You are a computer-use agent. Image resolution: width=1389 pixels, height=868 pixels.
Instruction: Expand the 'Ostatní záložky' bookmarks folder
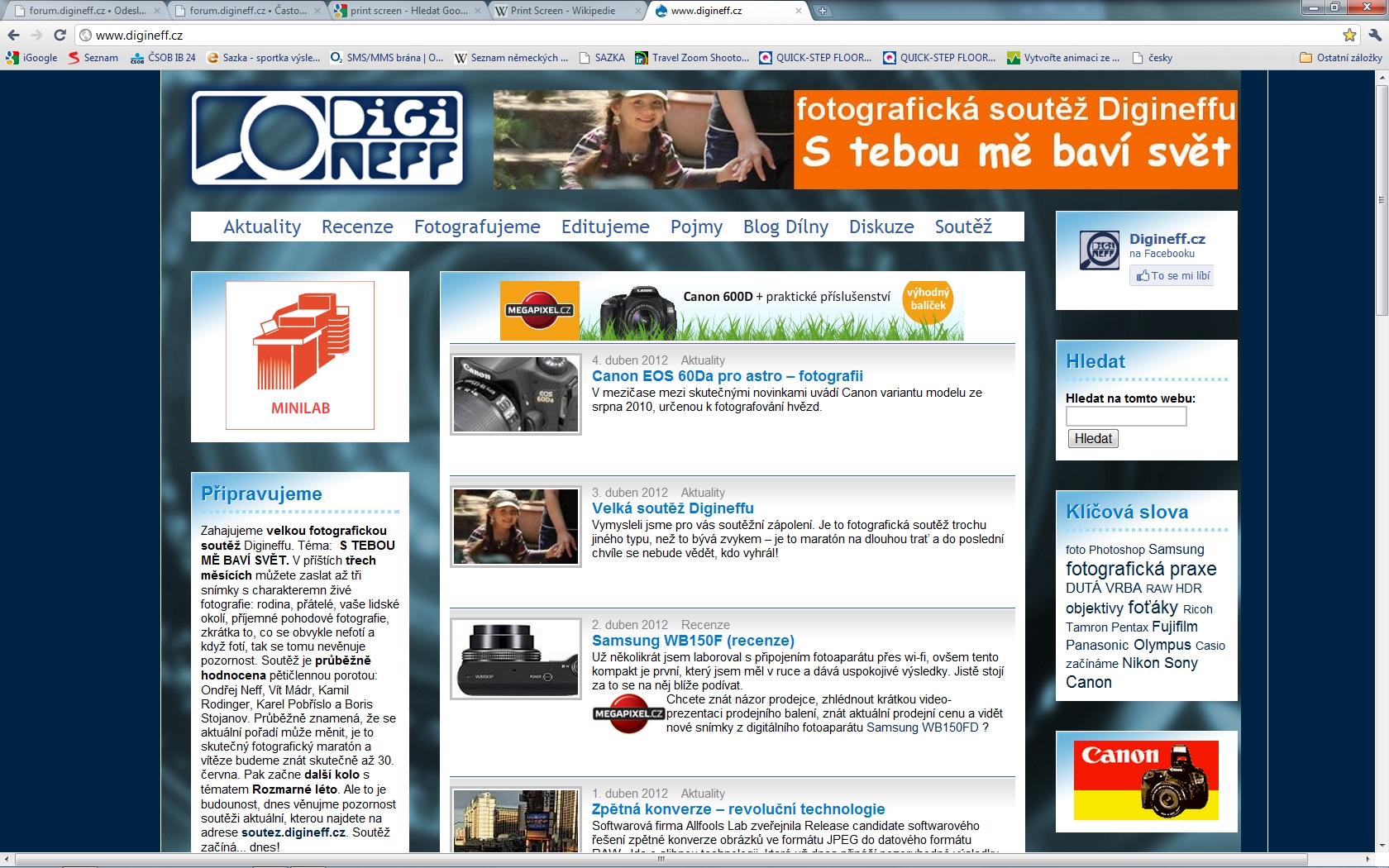coord(1340,58)
